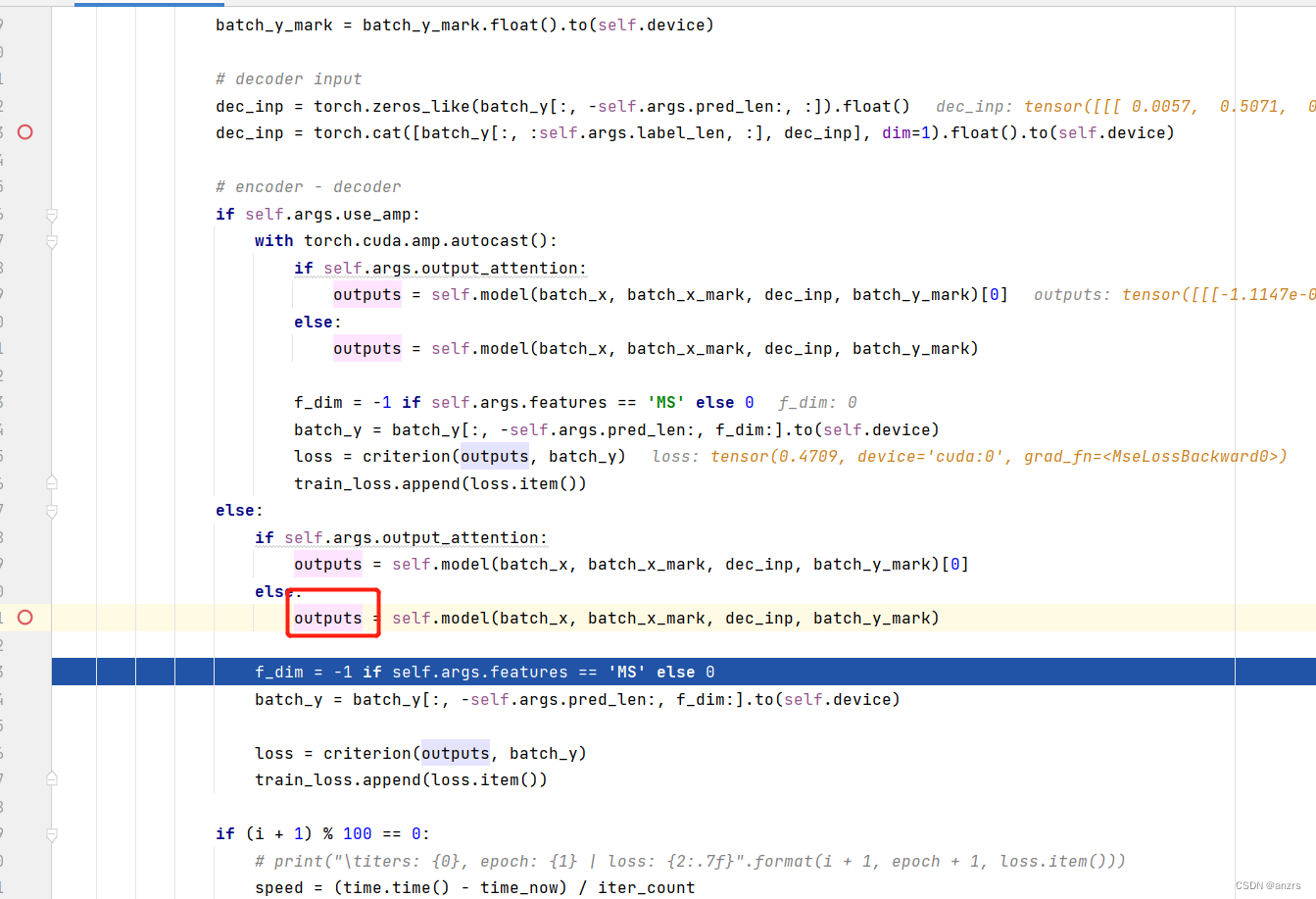Click the last 'train_loss.append(loss.item())' line
The height and width of the screenshot is (899, 1316).
(401, 780)
